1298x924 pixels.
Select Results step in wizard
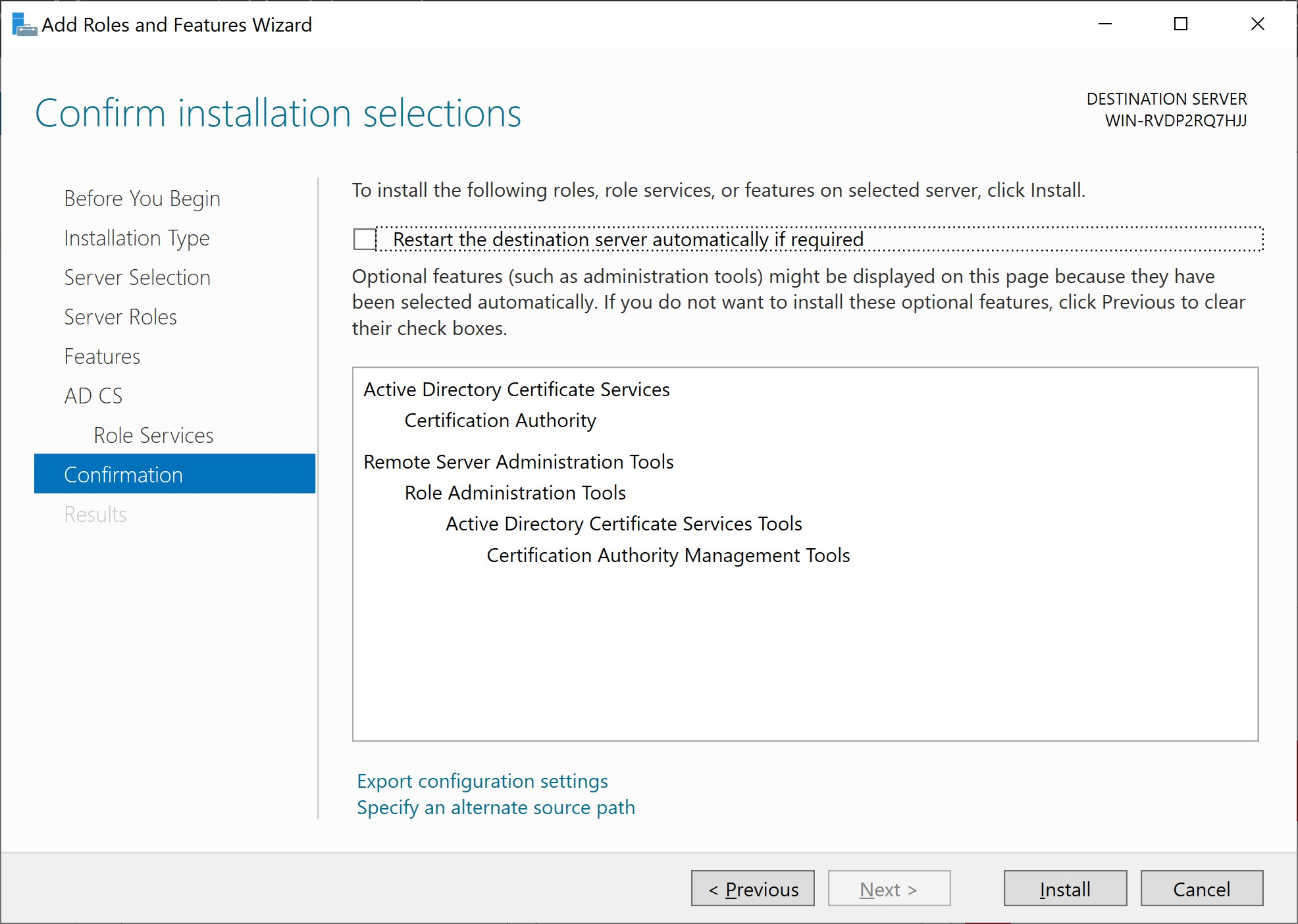[x=95, y=514]
